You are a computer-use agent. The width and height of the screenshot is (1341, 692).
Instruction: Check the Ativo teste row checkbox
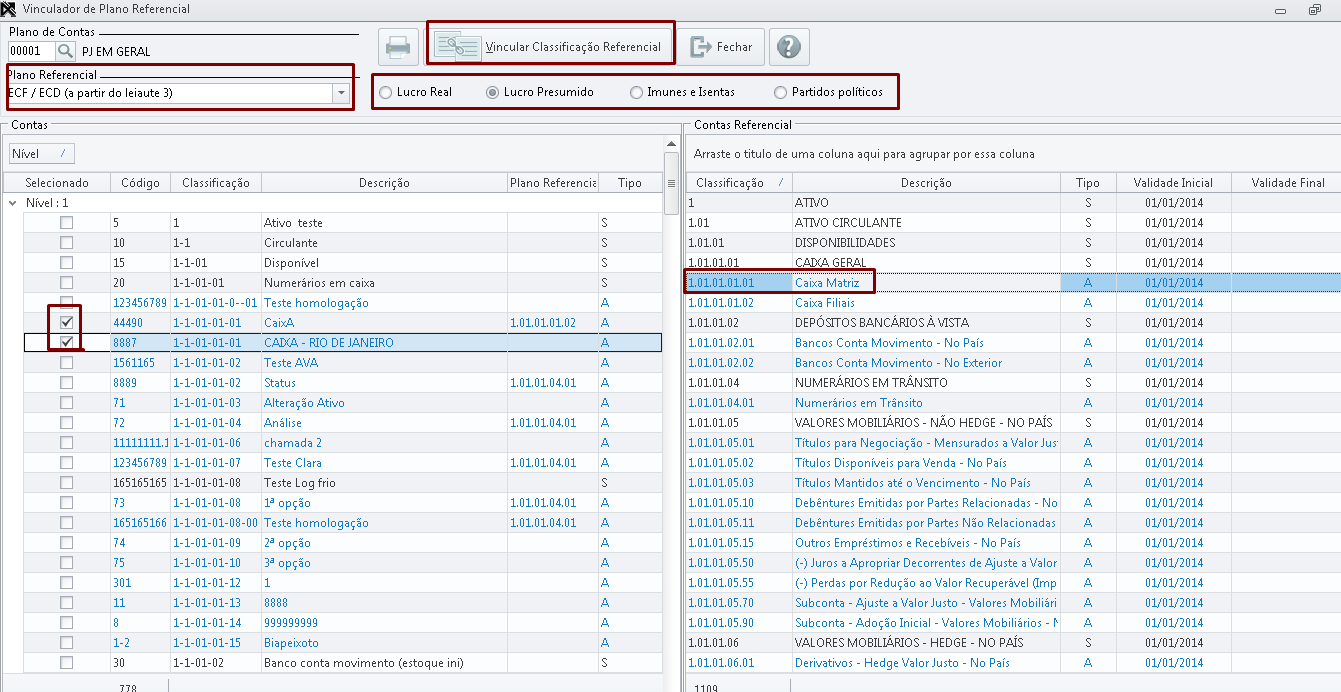click(66, 223)
